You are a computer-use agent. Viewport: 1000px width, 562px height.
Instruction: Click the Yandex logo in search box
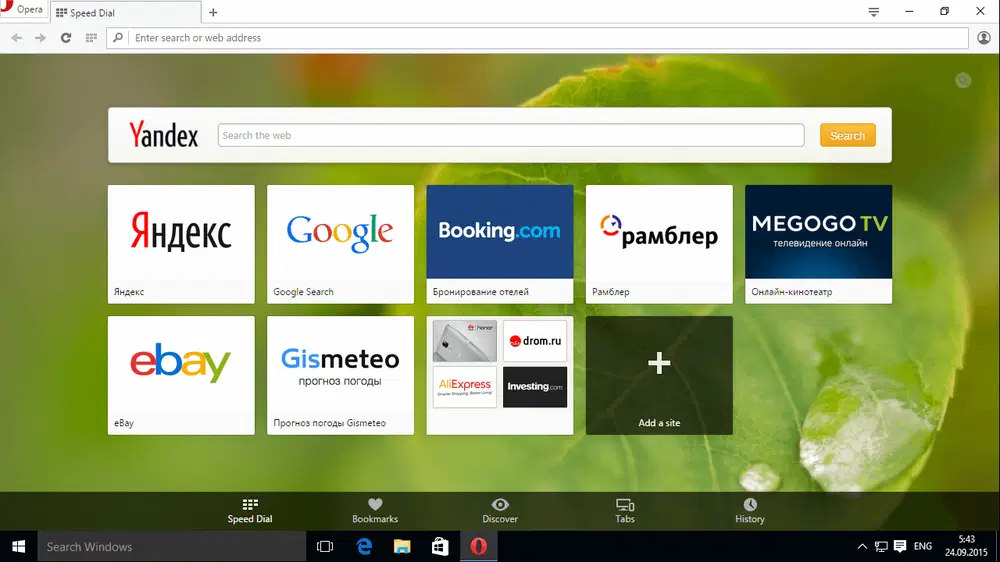point(164,135)
